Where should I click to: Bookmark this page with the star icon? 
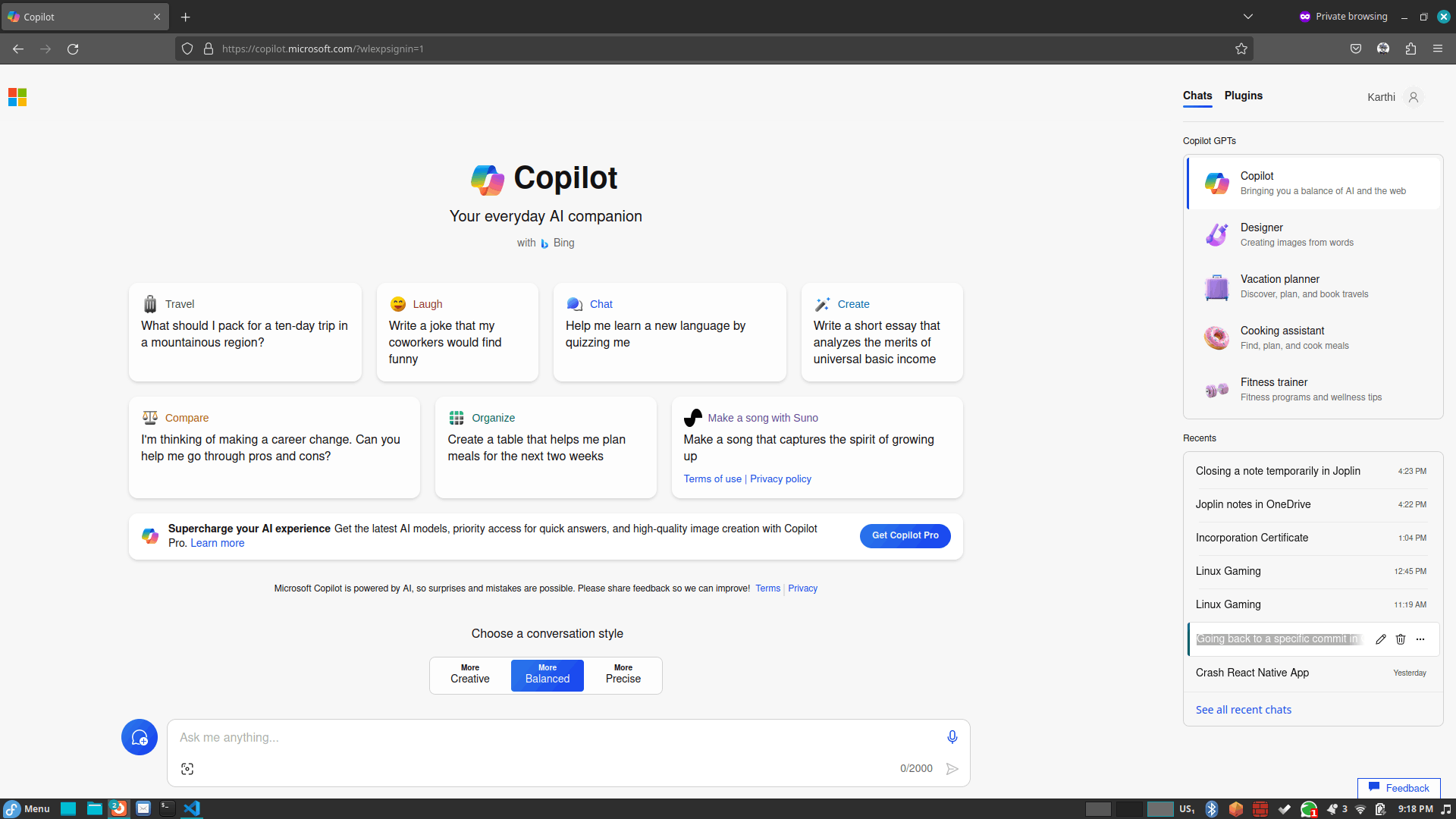click(x=1241, y=49)
